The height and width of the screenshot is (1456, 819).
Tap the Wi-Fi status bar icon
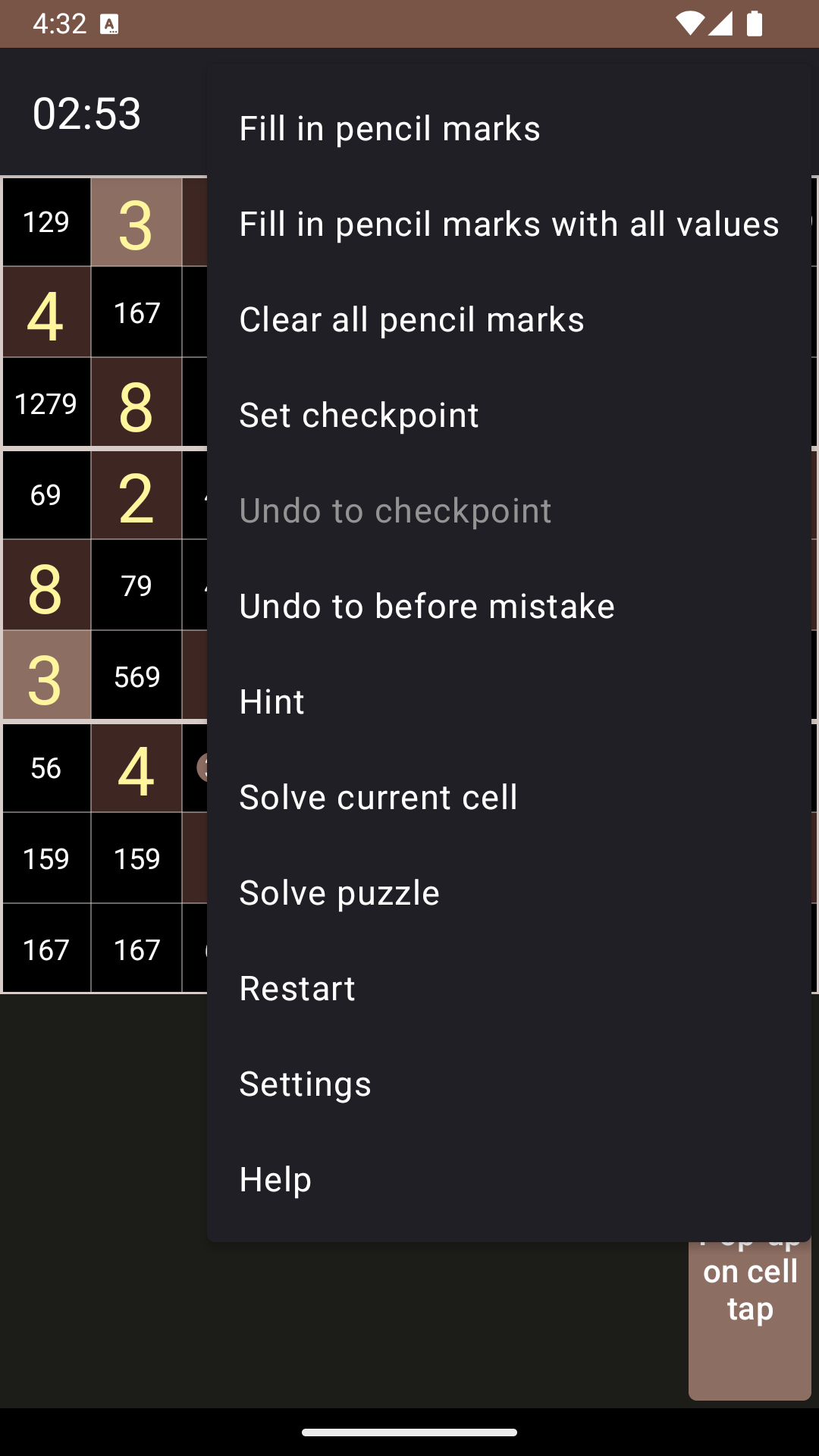[689, 24]
